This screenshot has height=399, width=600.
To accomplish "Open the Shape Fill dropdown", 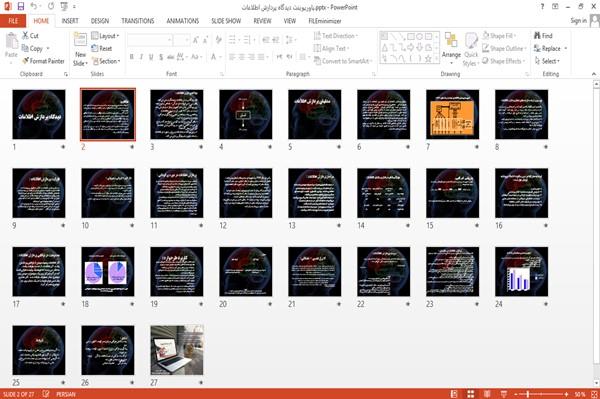I will tap(499, 36).
